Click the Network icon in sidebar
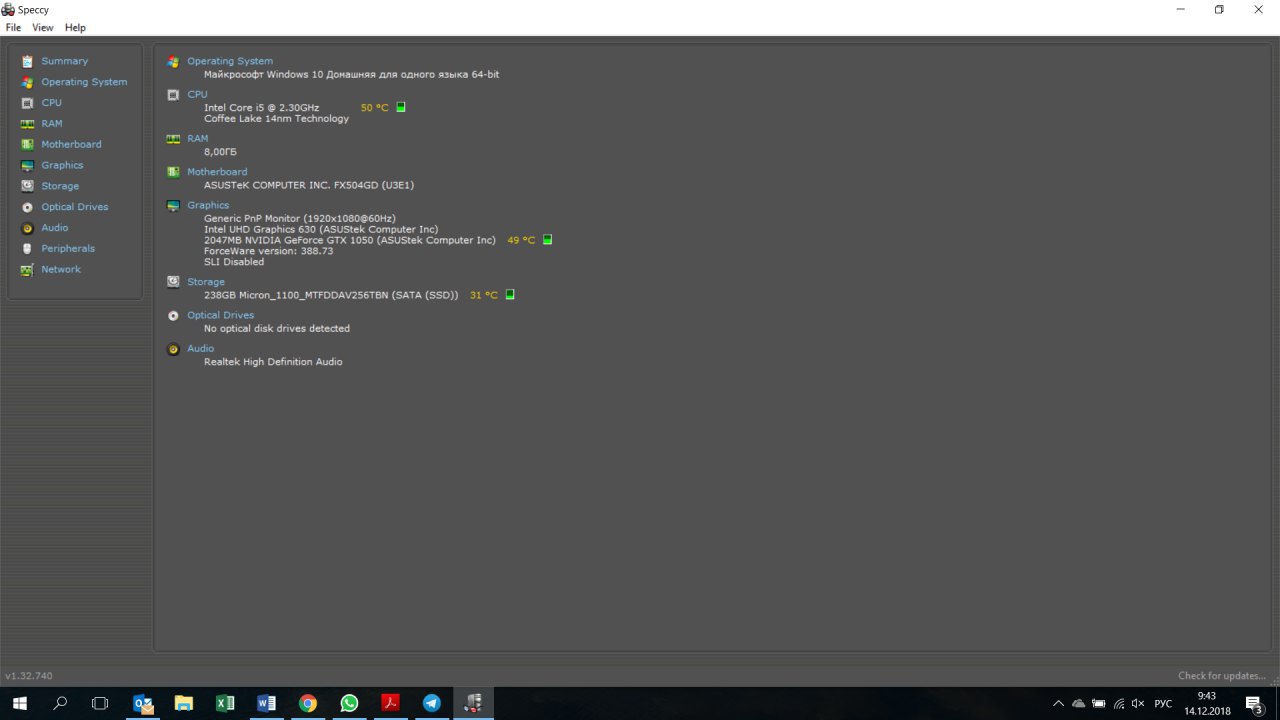The width and height of the screenshot is (1280, 720). click(x=27, y=269)
